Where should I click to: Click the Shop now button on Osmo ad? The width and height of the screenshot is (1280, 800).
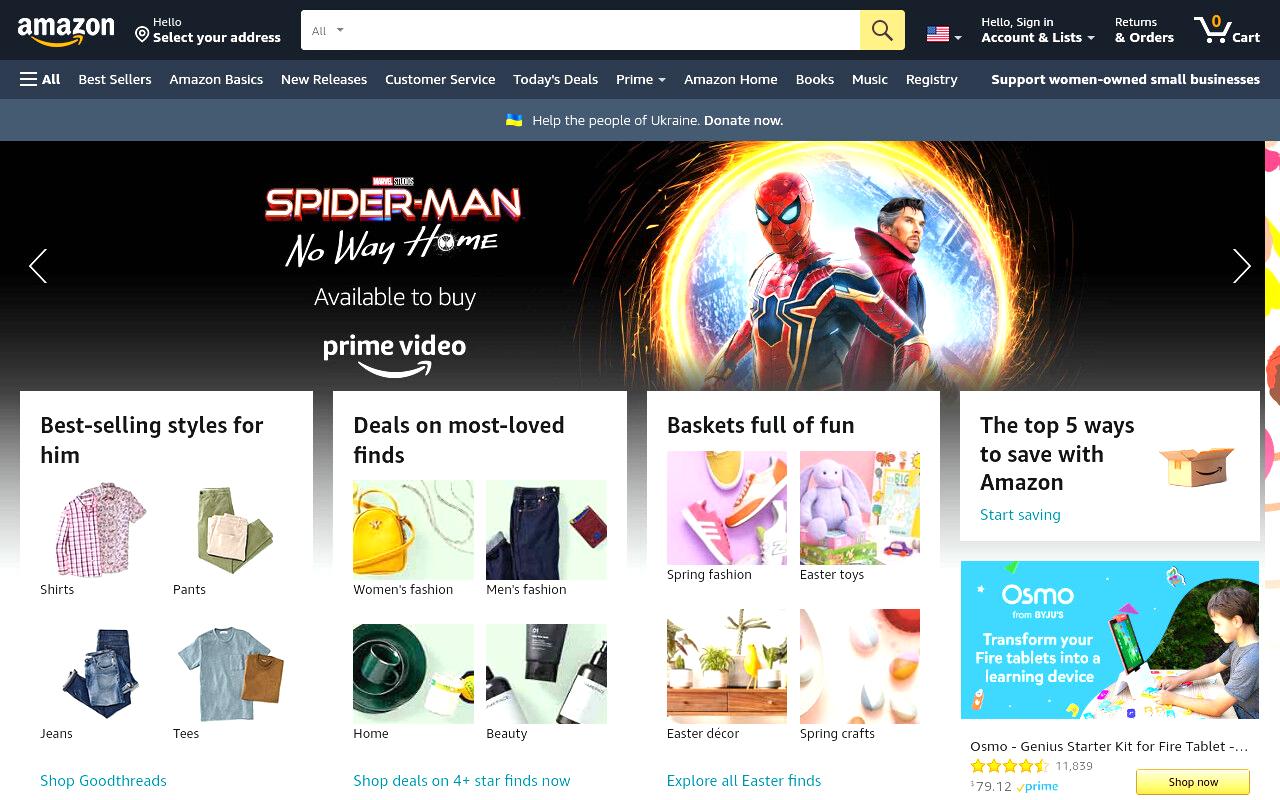click(x=1193, y=782)
